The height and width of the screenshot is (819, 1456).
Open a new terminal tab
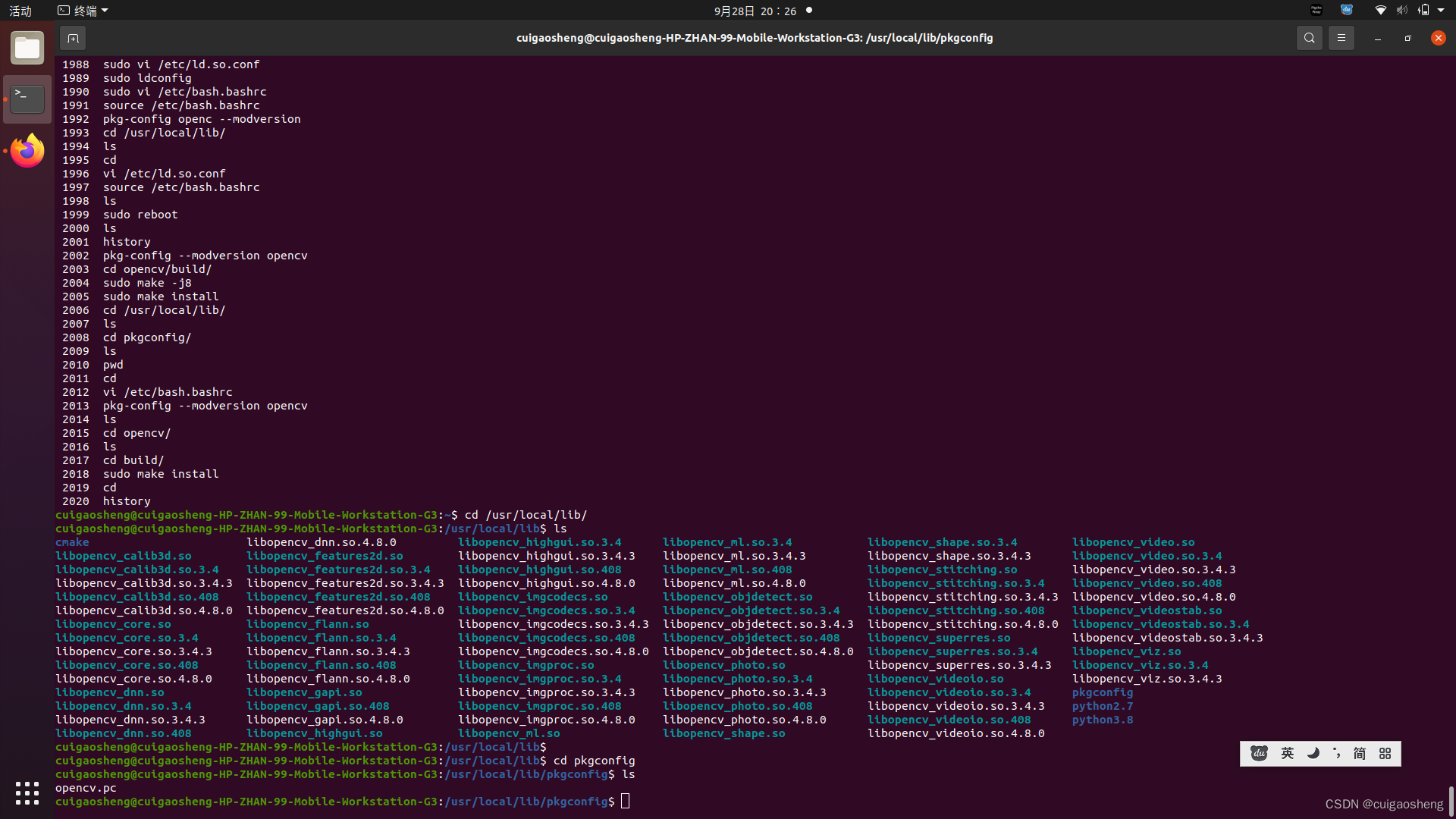[73, 38]
